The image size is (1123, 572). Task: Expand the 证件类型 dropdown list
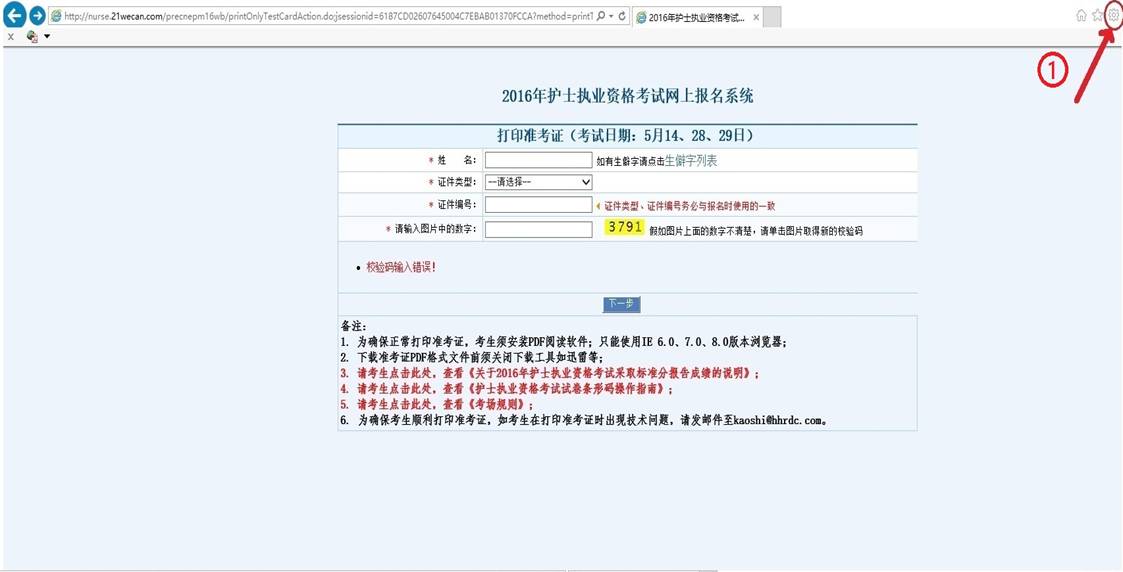point(538,182)
